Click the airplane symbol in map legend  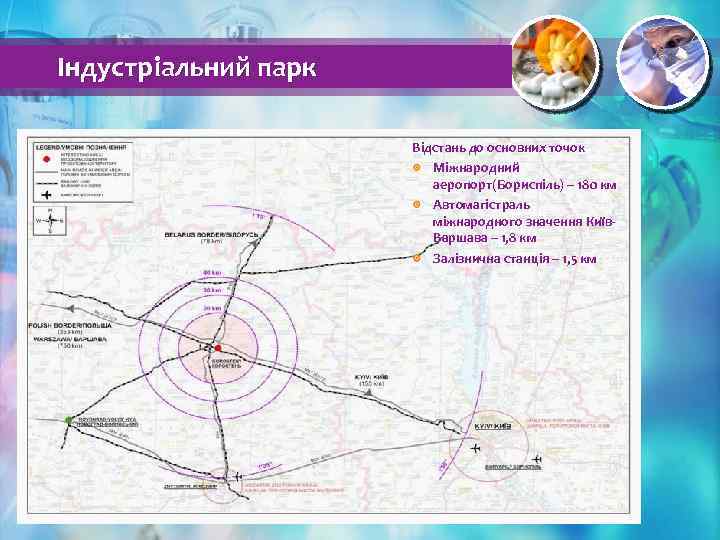click(x=46, y=195)
